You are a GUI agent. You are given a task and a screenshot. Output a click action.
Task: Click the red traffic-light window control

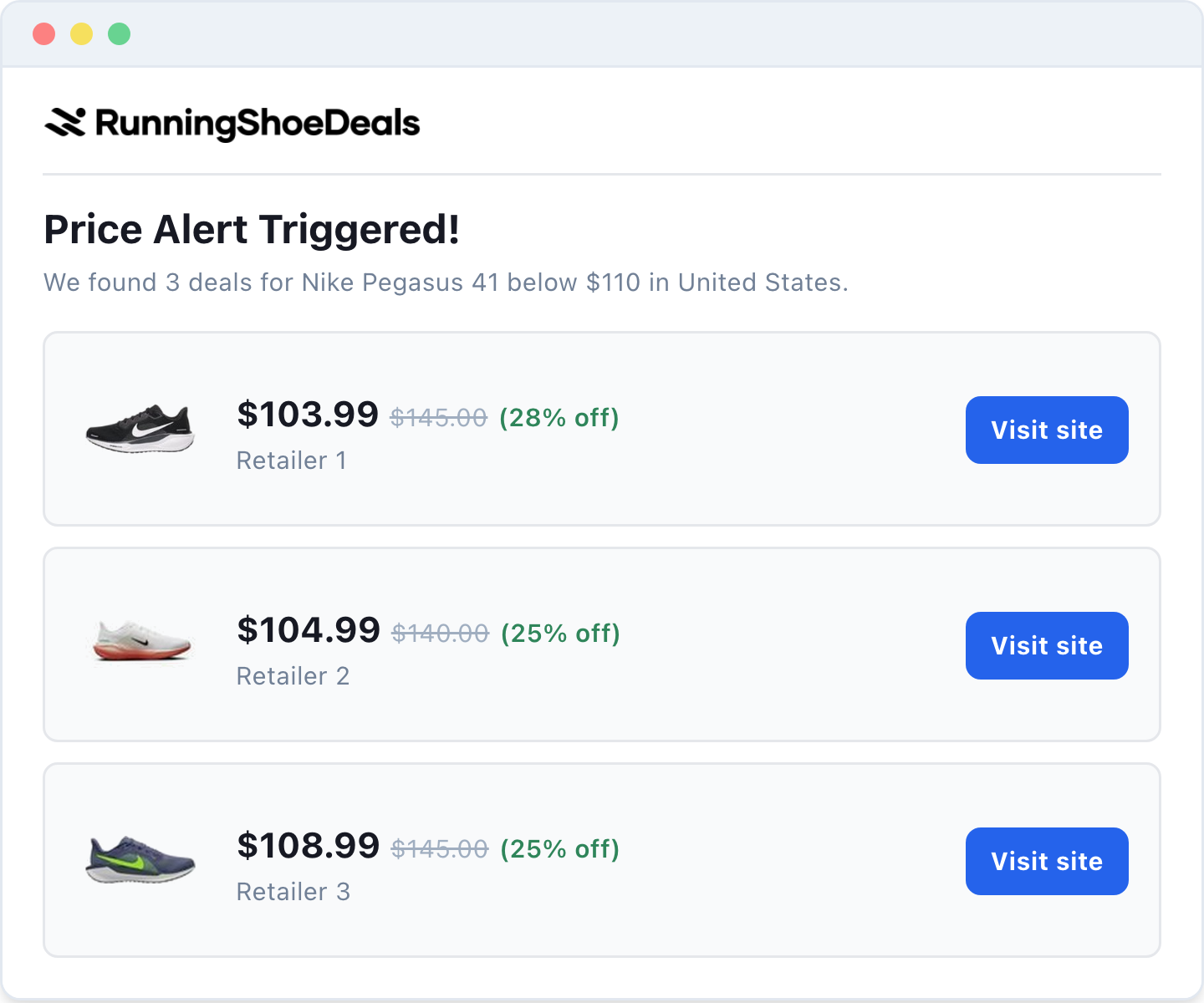click(x=43, y=33)
